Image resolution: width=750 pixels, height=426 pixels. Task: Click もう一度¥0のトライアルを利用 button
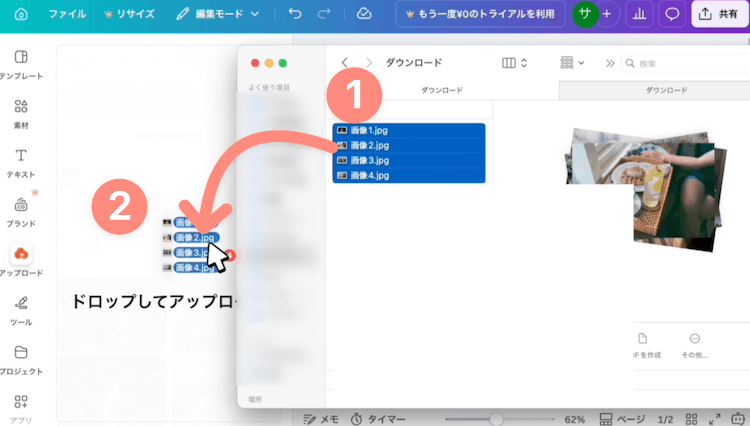pos(480,14)
